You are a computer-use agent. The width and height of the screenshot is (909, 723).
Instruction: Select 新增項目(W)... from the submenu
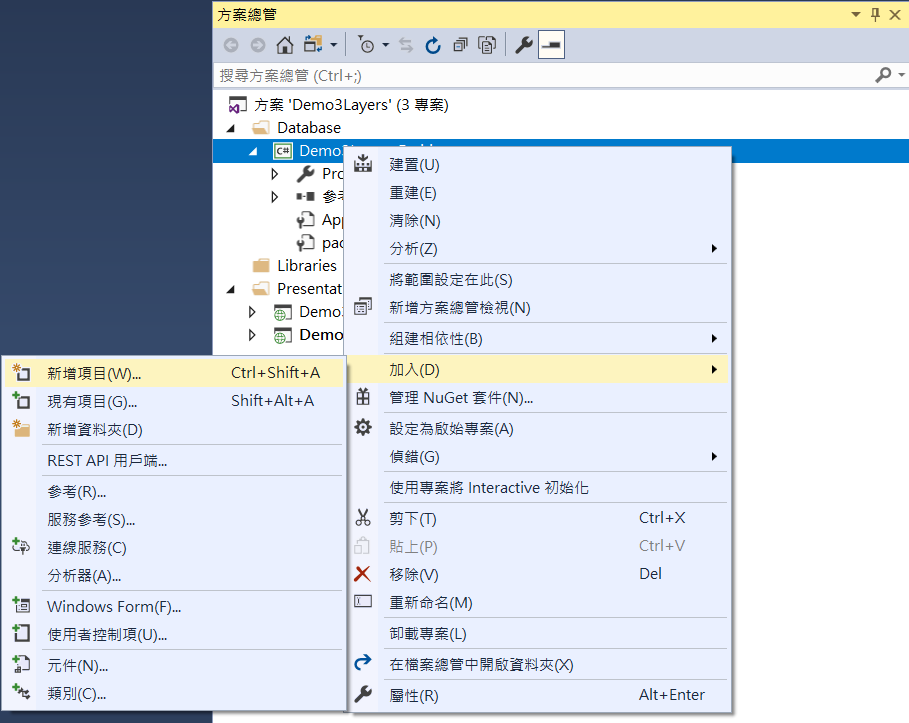point(94,373)
